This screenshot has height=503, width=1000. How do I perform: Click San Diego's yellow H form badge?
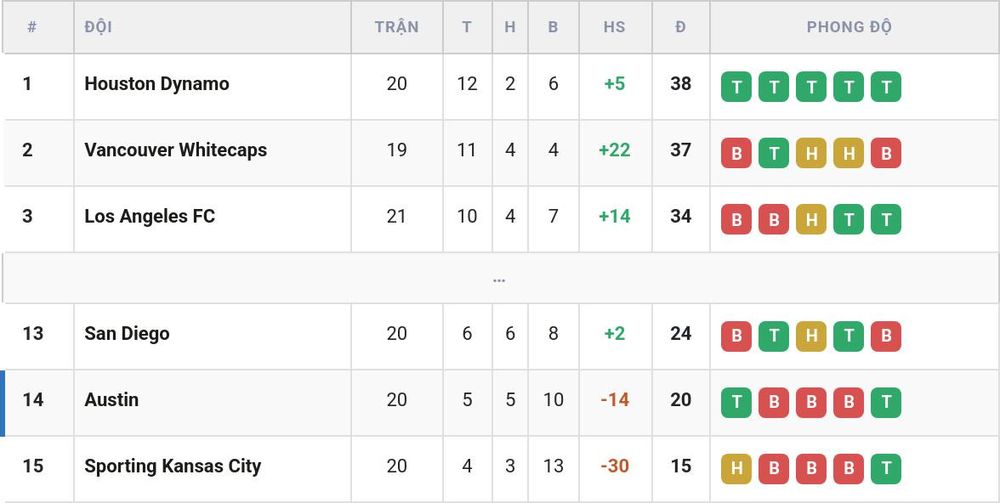pyautogui.click(x=811, y=337)
